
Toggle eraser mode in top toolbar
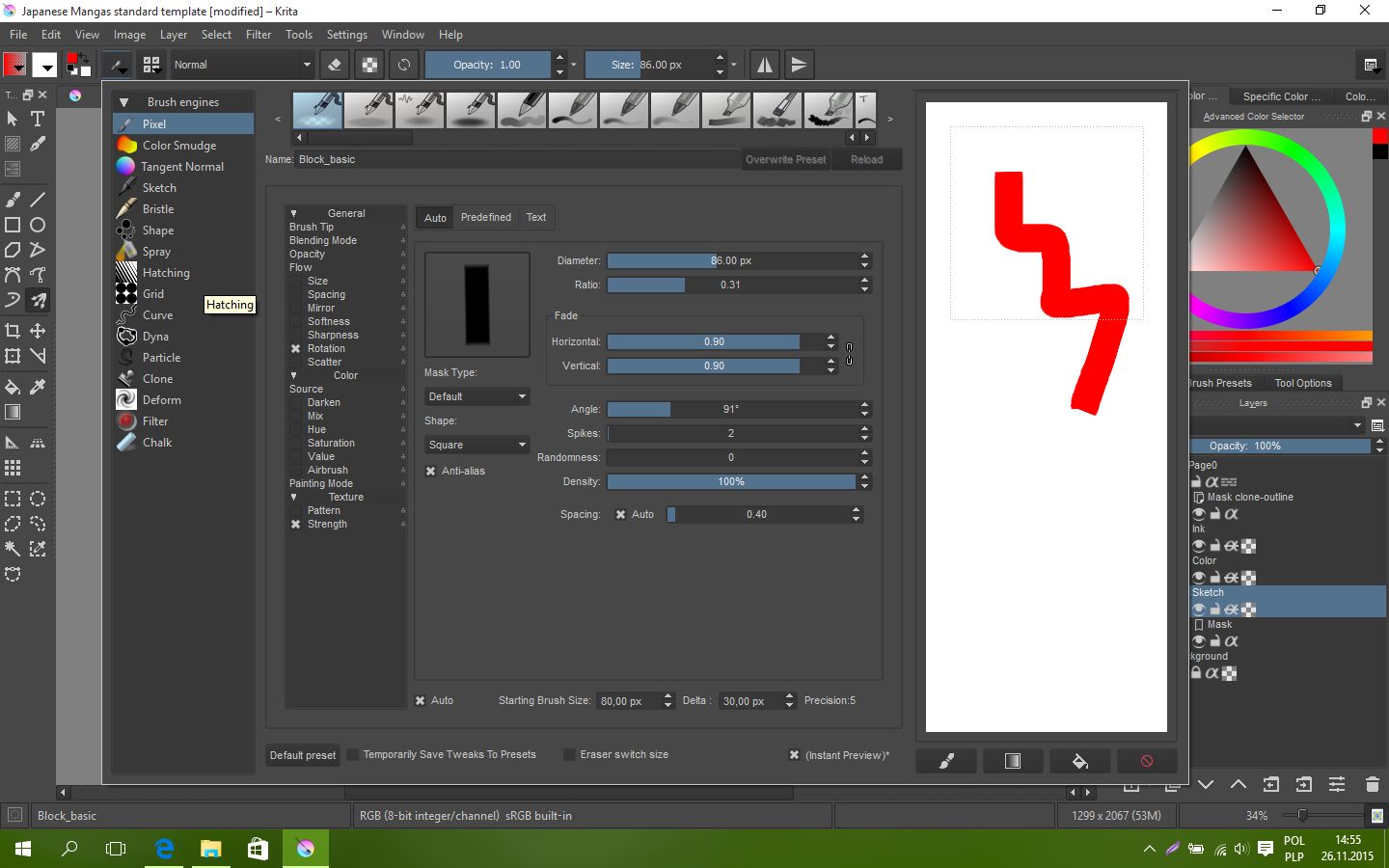[335, 65]
